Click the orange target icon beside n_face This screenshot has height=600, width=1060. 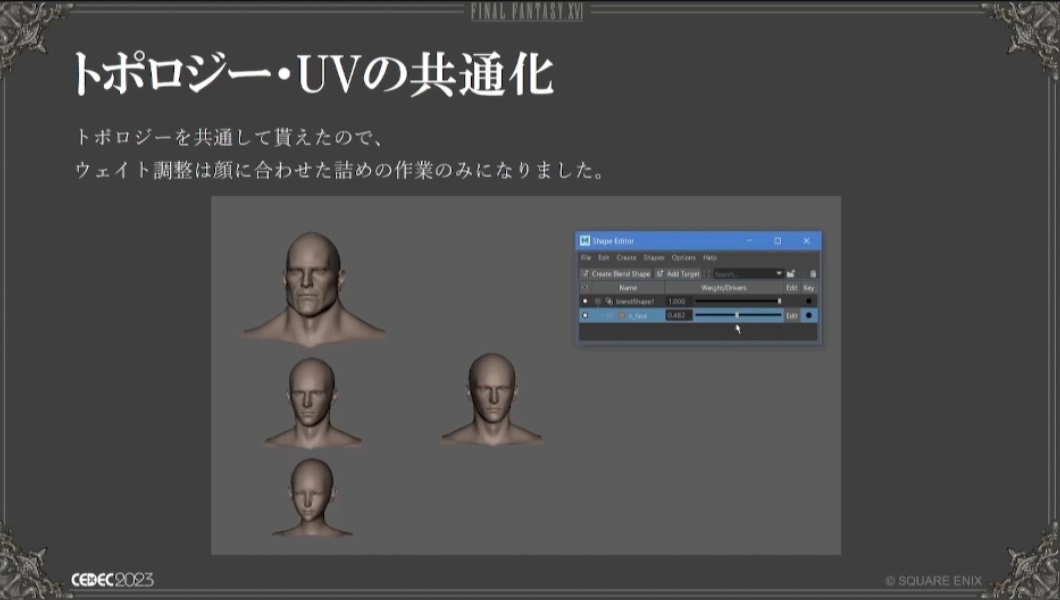click(x=621, y=316)
